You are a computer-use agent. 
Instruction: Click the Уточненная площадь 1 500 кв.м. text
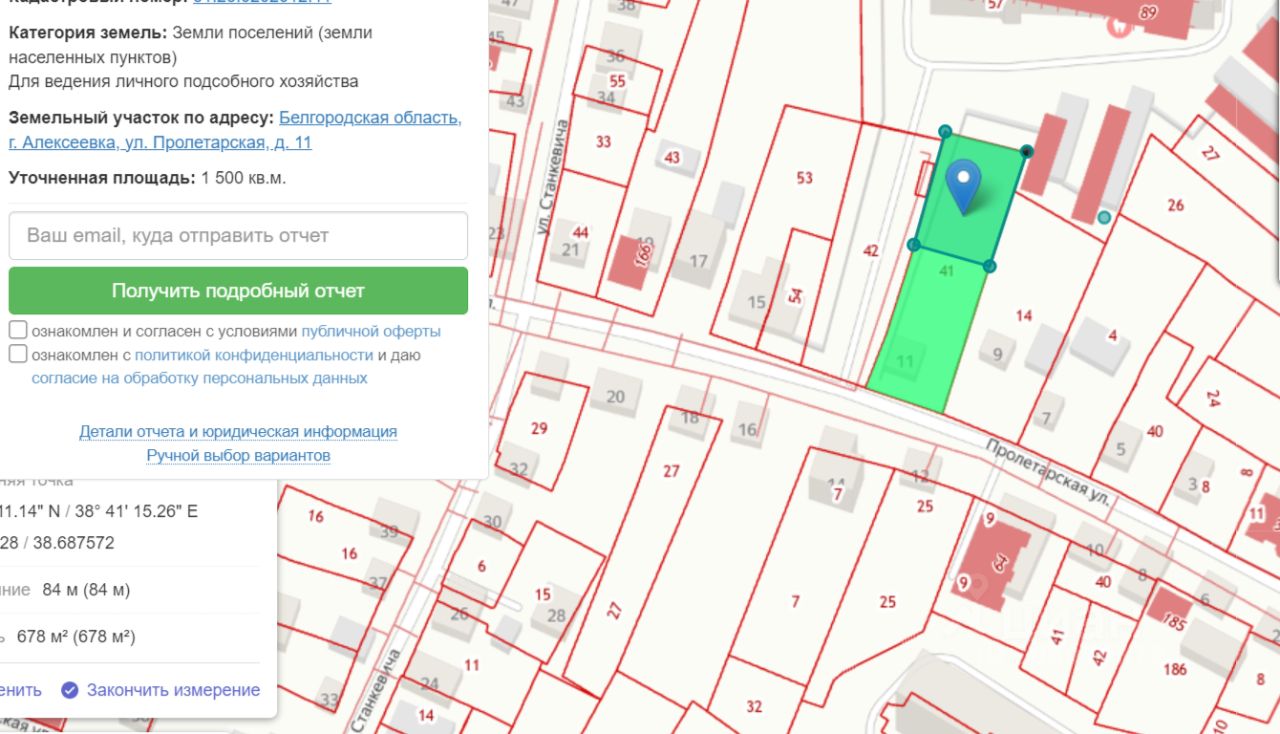pos(147,178)
